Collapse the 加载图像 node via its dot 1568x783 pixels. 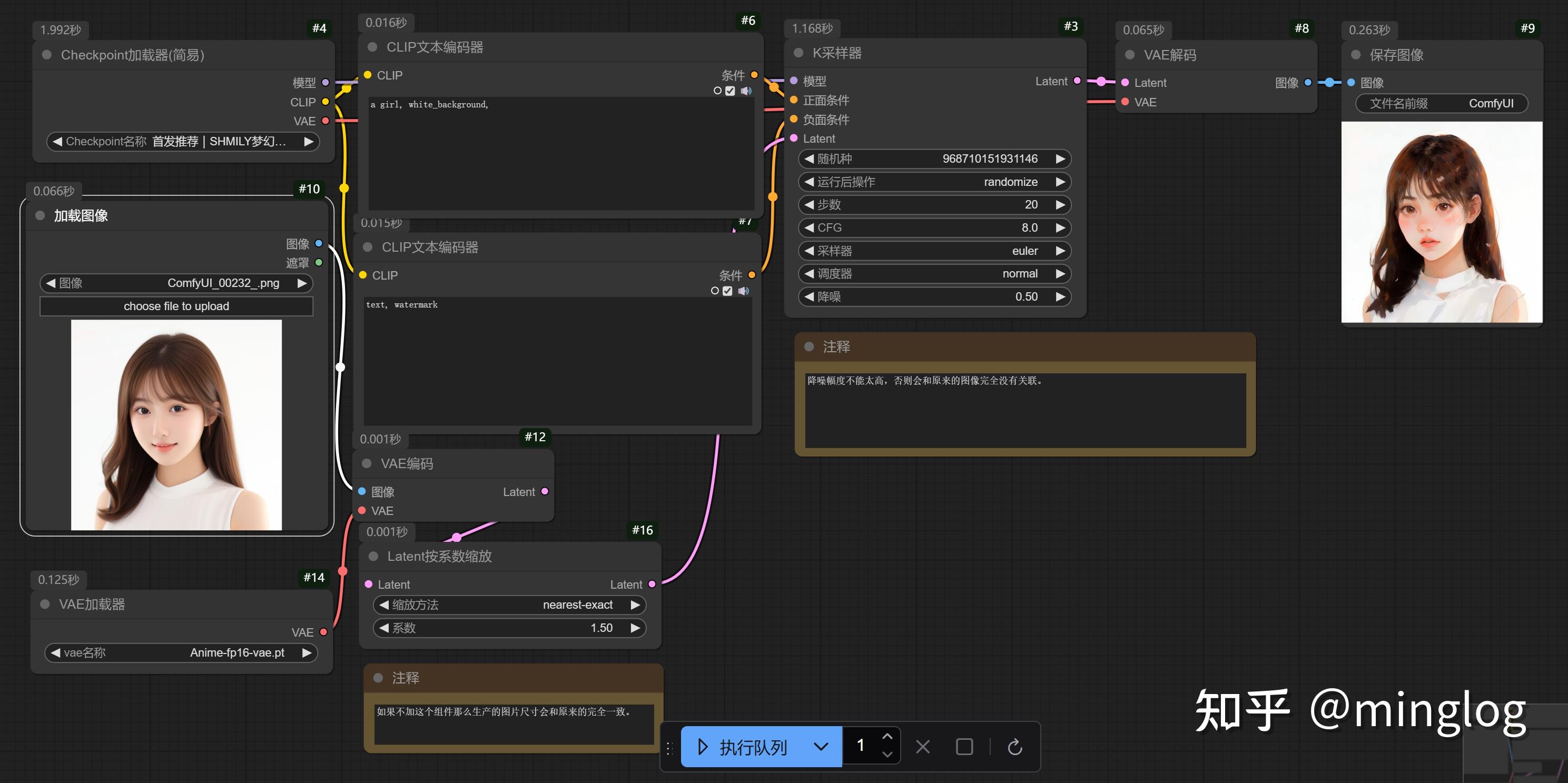40,215
